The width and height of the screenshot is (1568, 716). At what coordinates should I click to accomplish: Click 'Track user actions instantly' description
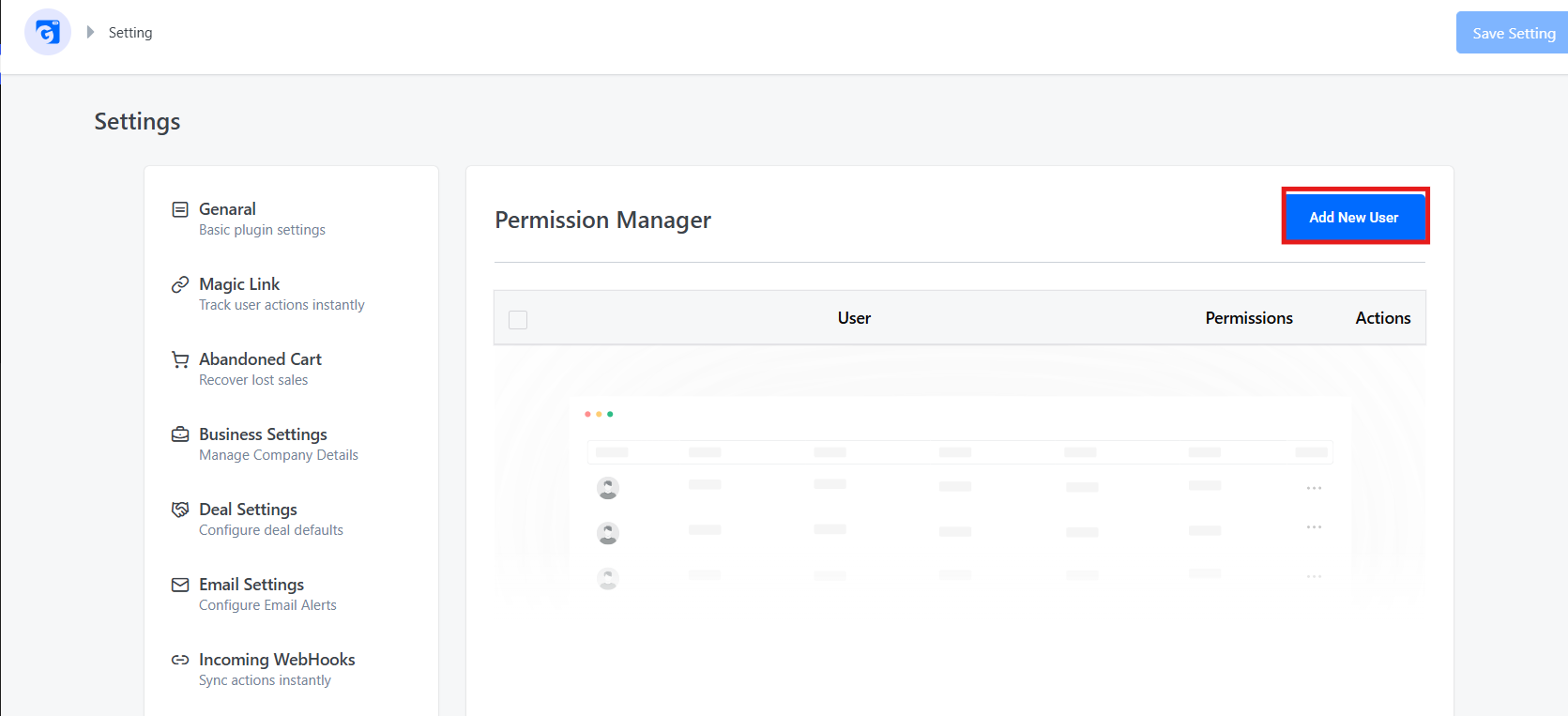coord(282,305)
